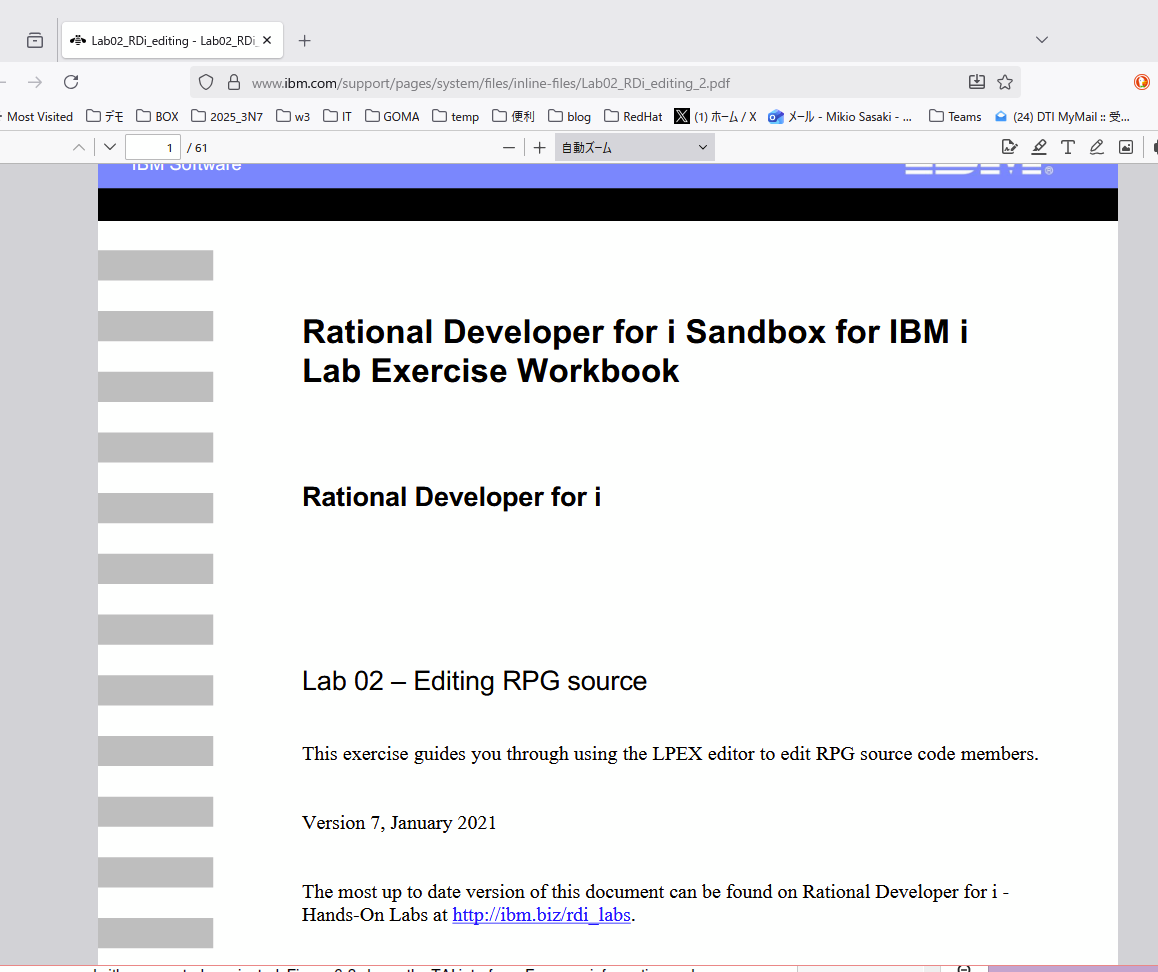Open the Firefox View tab list icon

coord(35,41)
